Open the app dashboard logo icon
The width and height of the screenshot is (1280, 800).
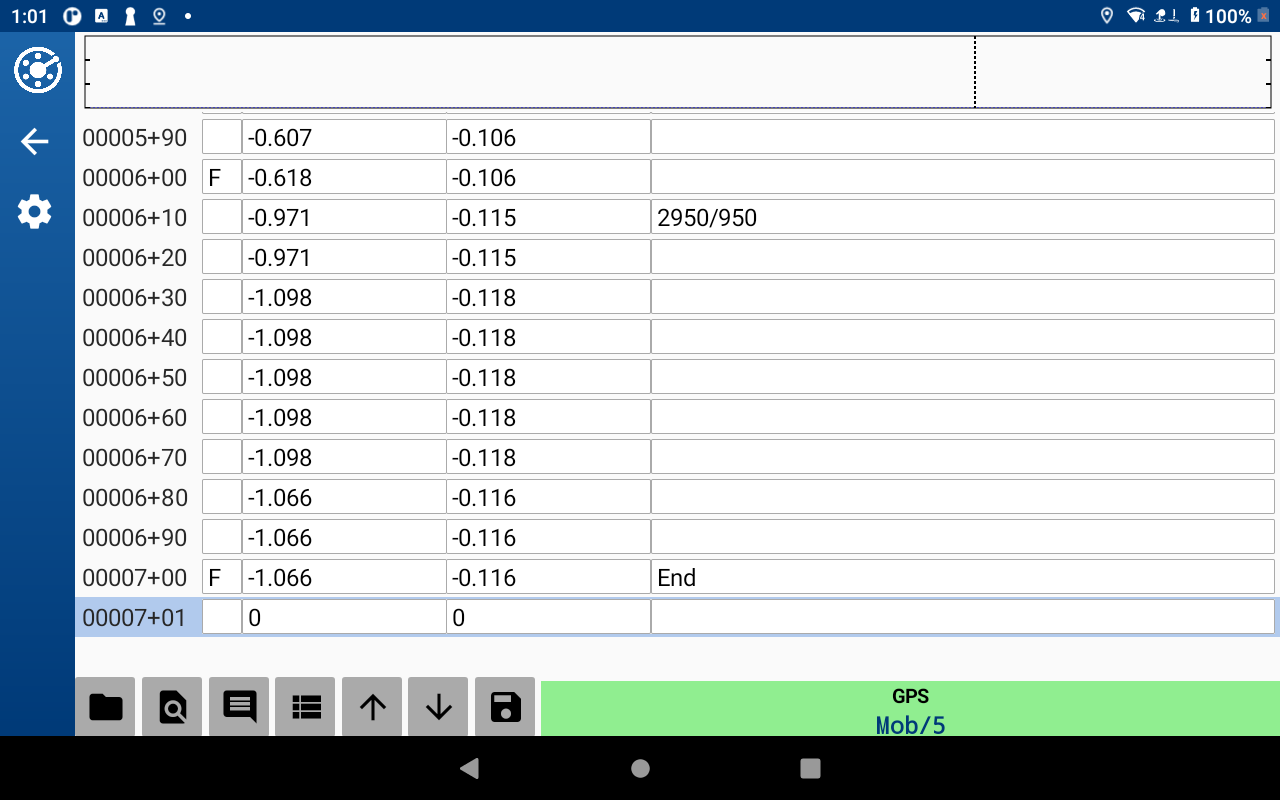(37, 70)
